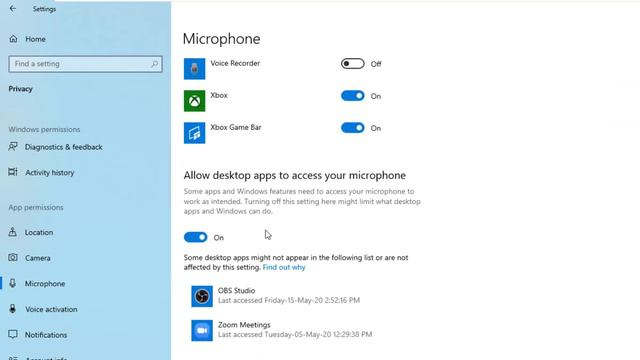Screen dimensions: 640x360
Task: Open Camera permissions
Action: tap(38, 258)
